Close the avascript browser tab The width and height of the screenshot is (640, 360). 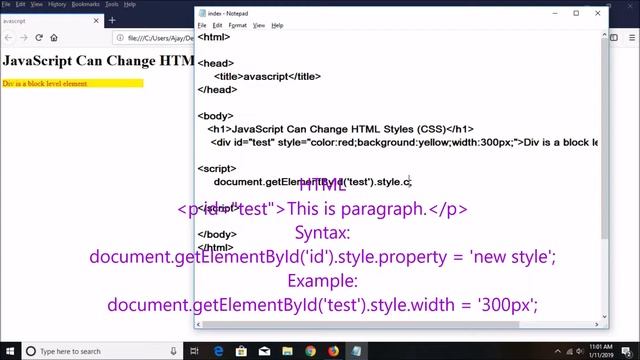pos(96,20)
